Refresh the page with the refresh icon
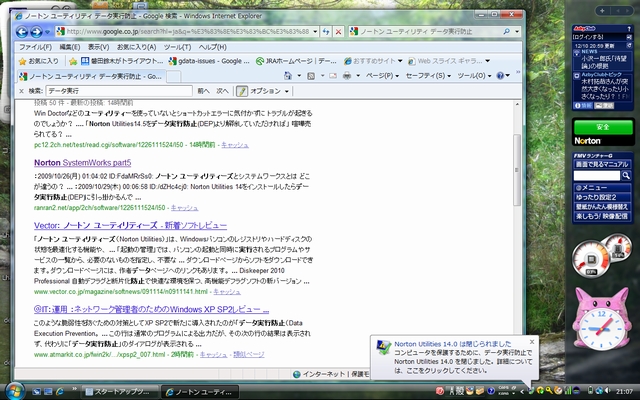This screenshot has height=400, width=640. [x=326, y=31]
